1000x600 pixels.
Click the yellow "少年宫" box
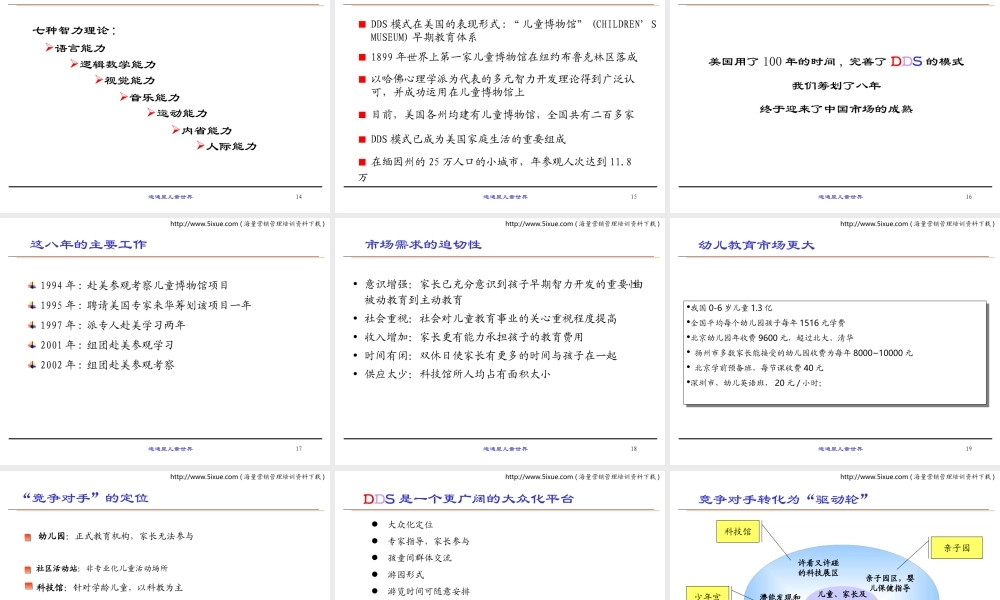708,594
